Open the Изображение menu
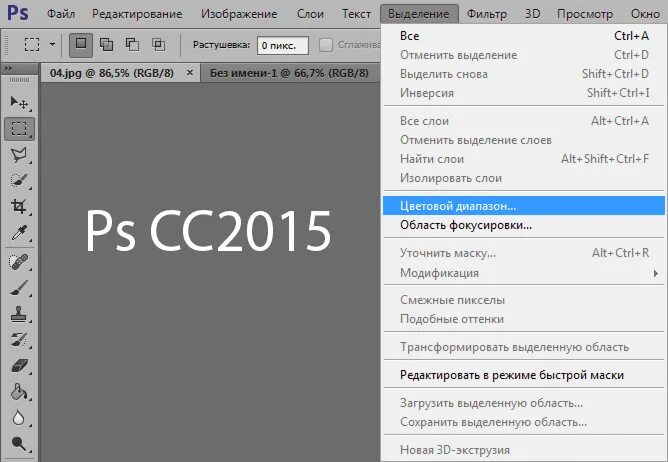 pos(239,14)
